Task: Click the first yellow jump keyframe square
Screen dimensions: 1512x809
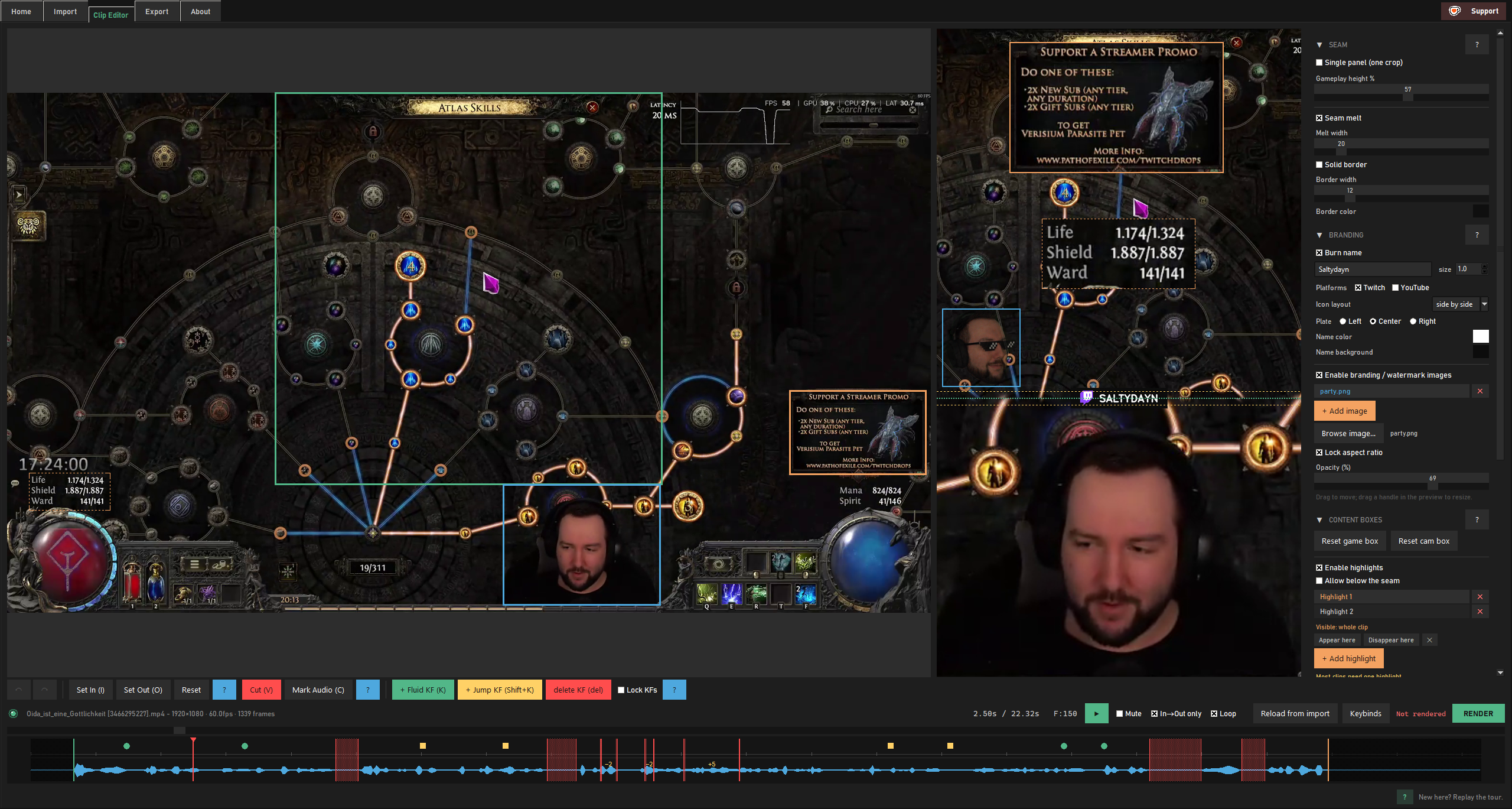Action: [423, 746]
